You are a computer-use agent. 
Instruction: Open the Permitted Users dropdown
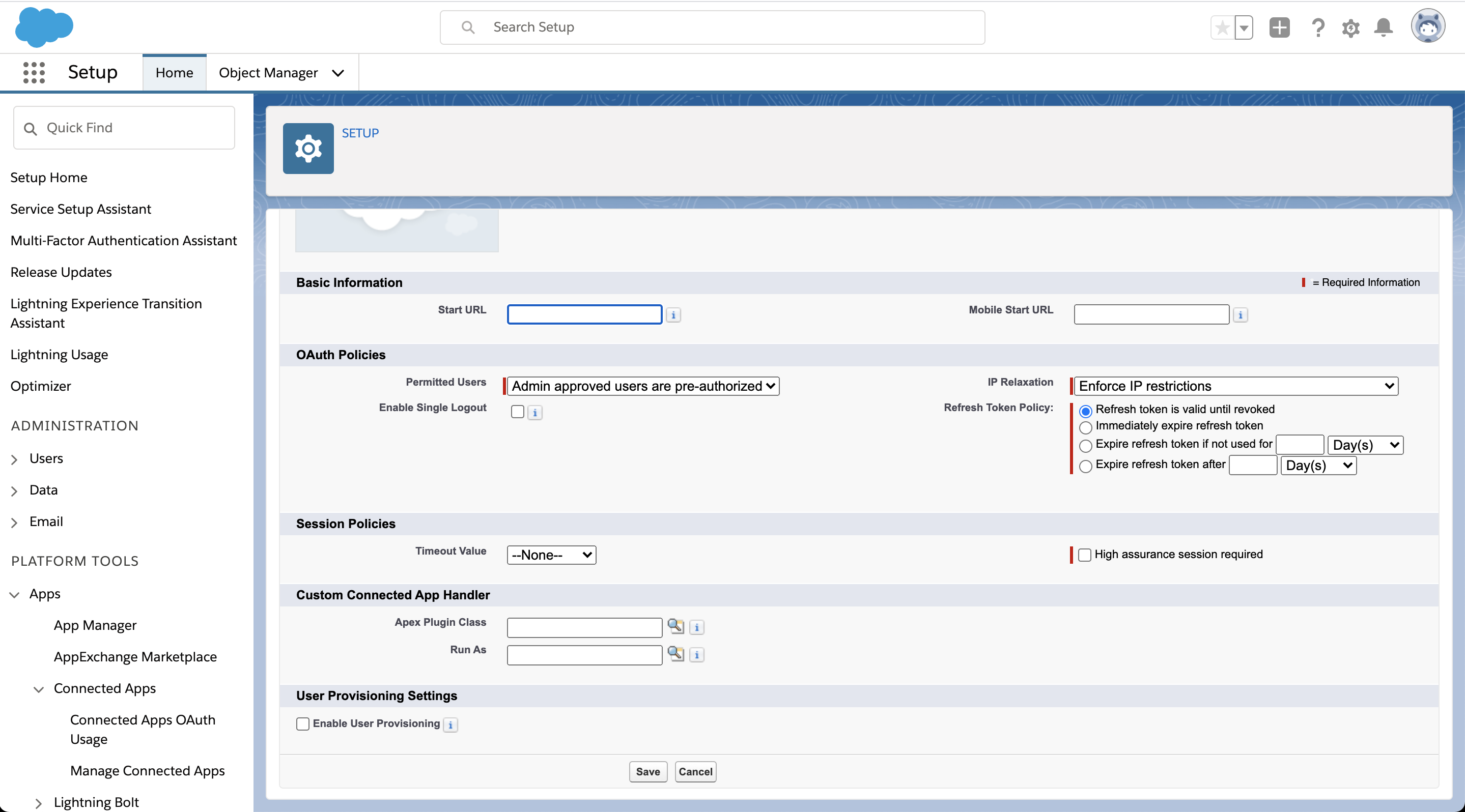click(x=643, y=386)
